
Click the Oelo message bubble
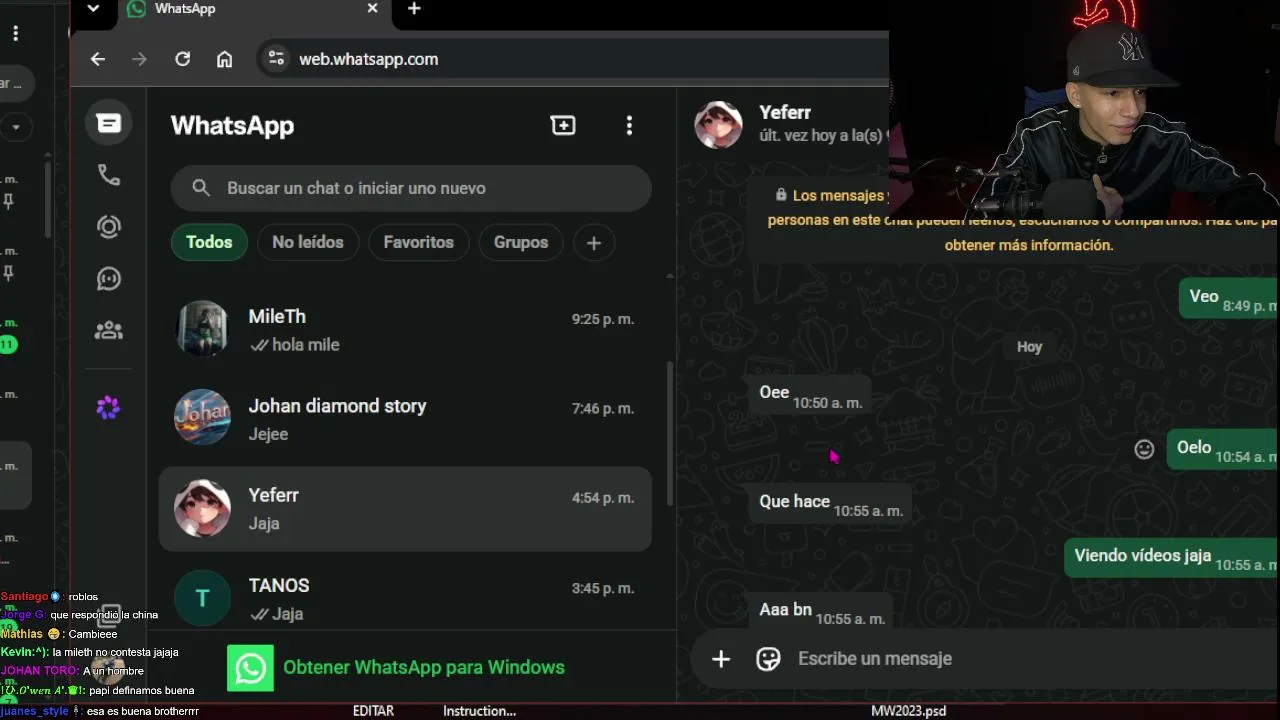1222,449
